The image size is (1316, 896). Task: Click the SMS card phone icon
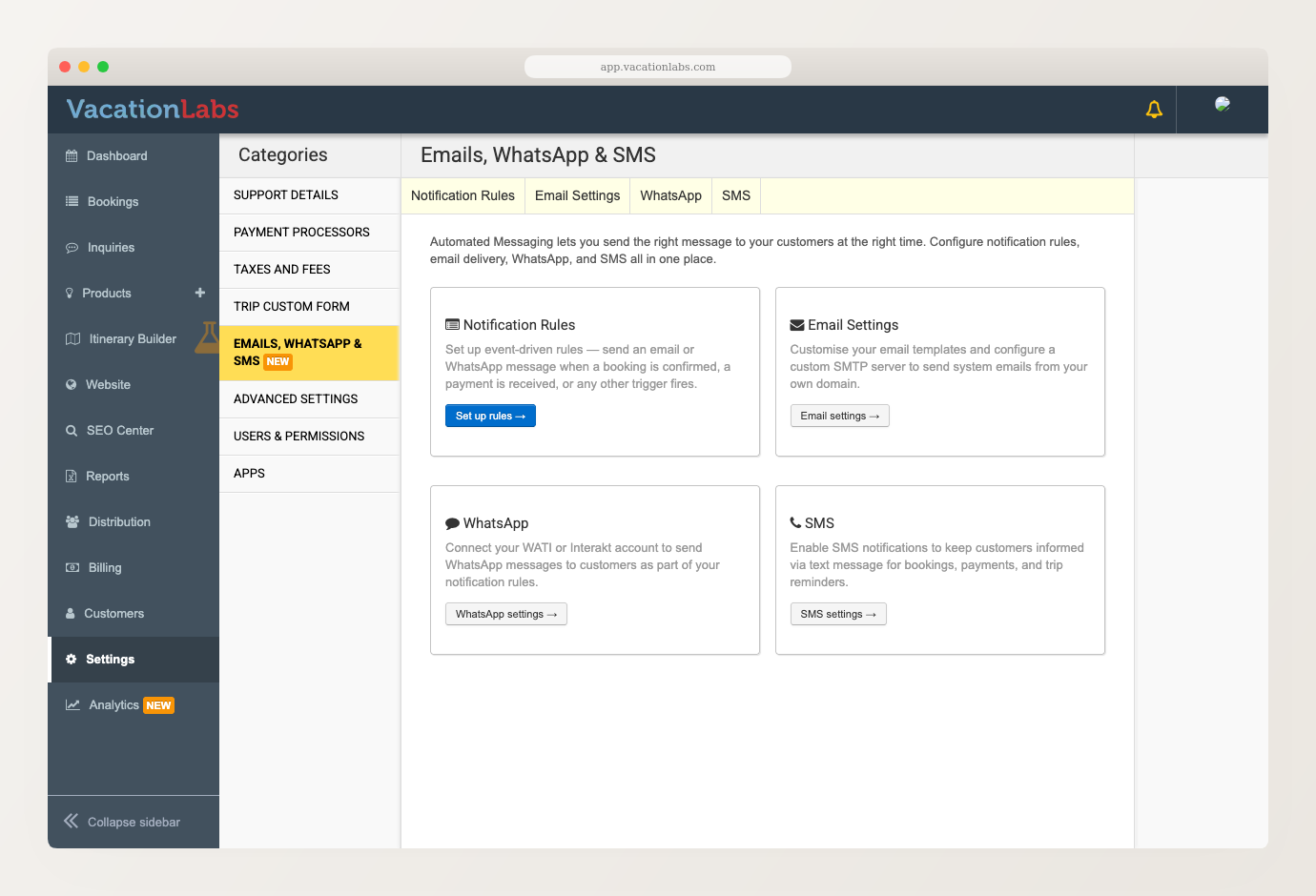(795, 522)
